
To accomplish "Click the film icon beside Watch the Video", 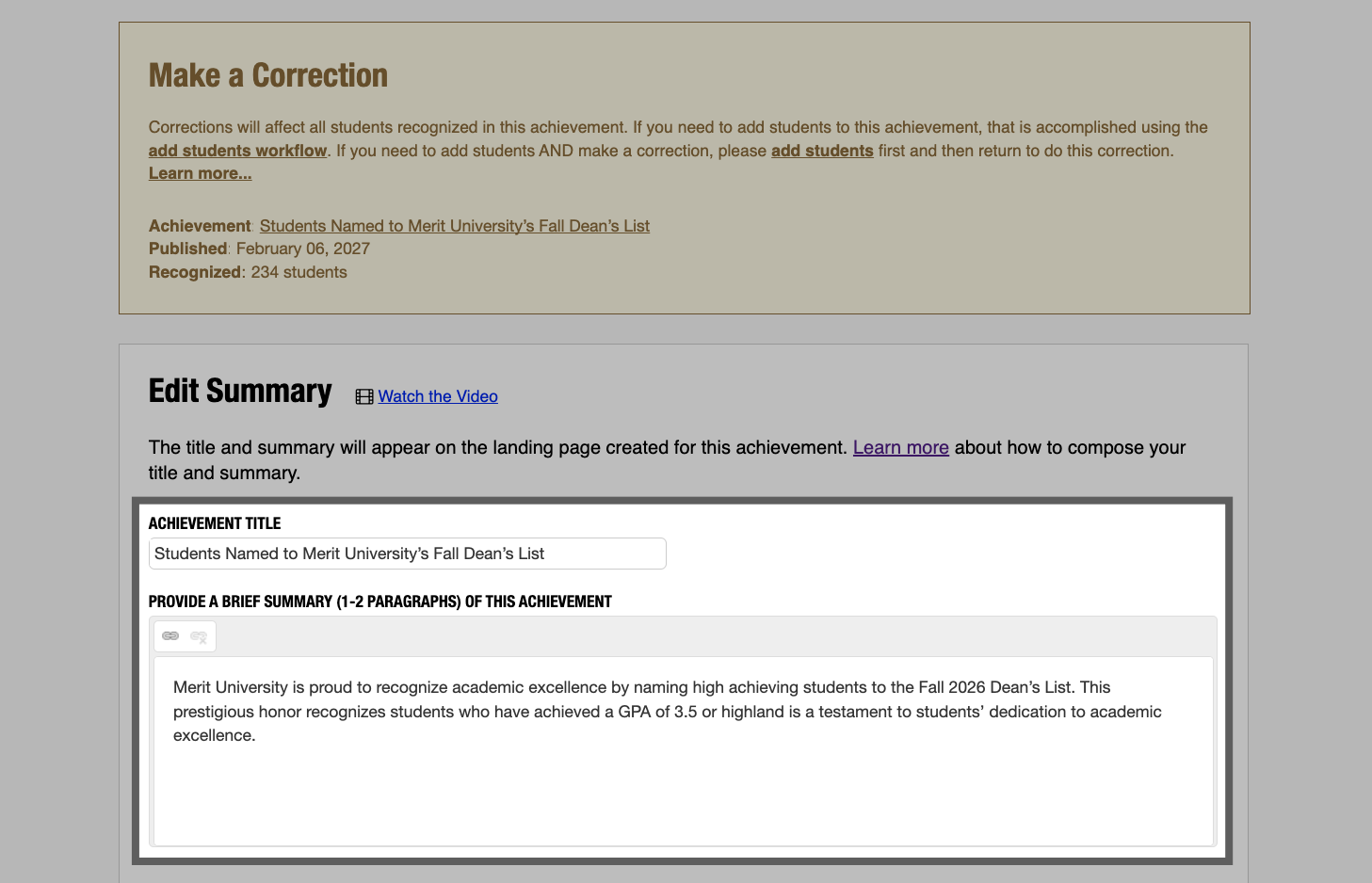I will [363, 396].
